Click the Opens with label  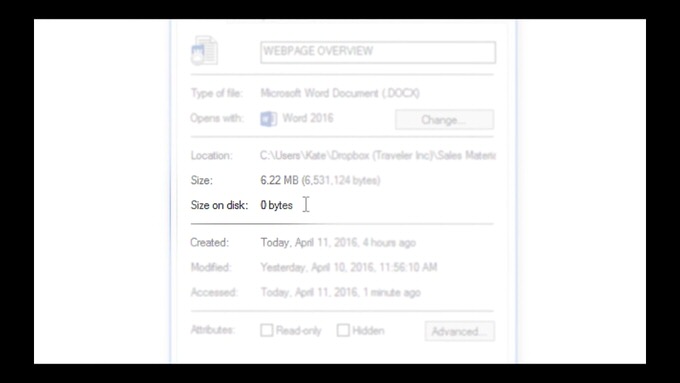point(217,118)
